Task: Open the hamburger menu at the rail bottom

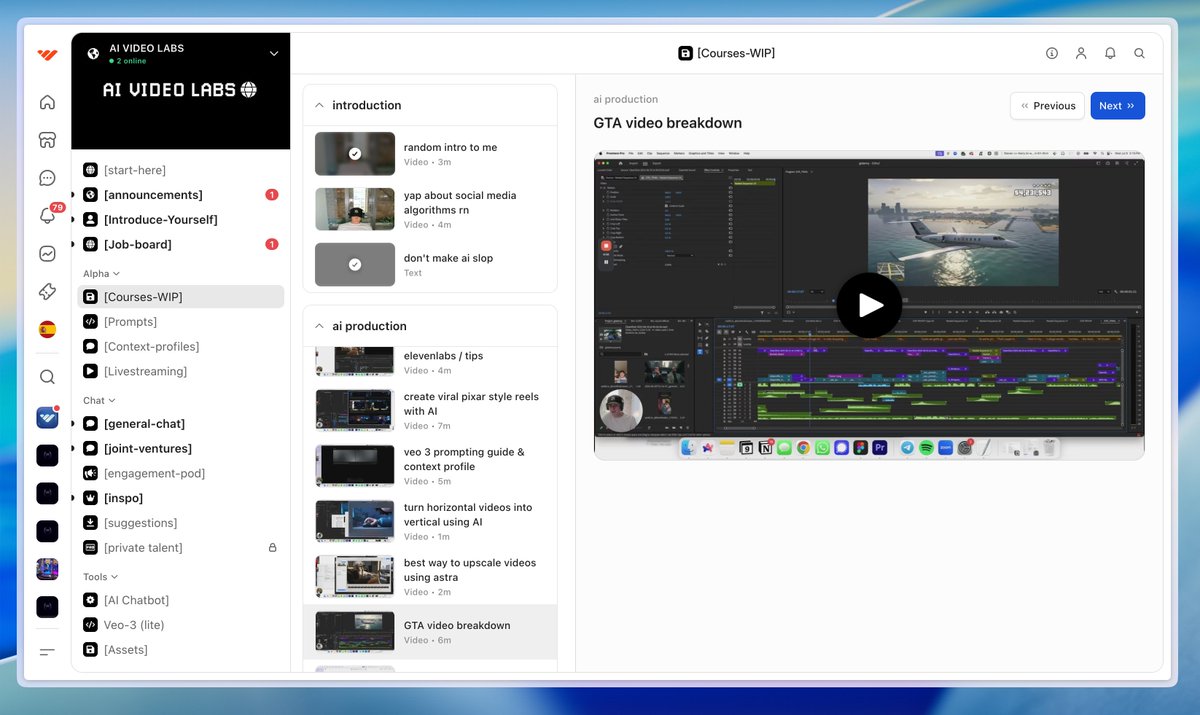Action: click(x=47, y=652)
